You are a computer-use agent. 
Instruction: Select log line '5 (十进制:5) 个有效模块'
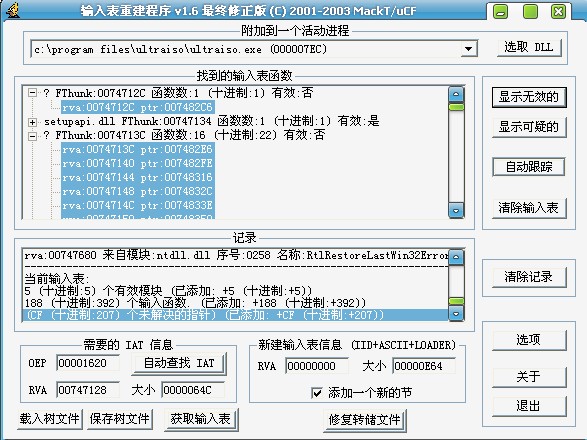point(236,291)
